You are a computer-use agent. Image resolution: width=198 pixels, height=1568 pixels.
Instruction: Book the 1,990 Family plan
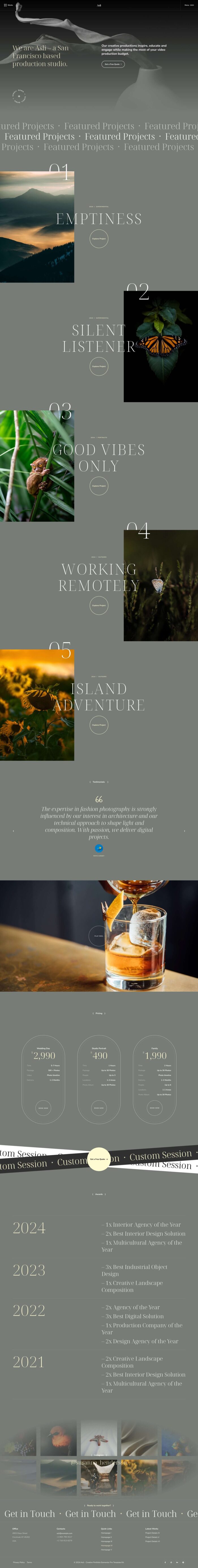[155, 1108]
